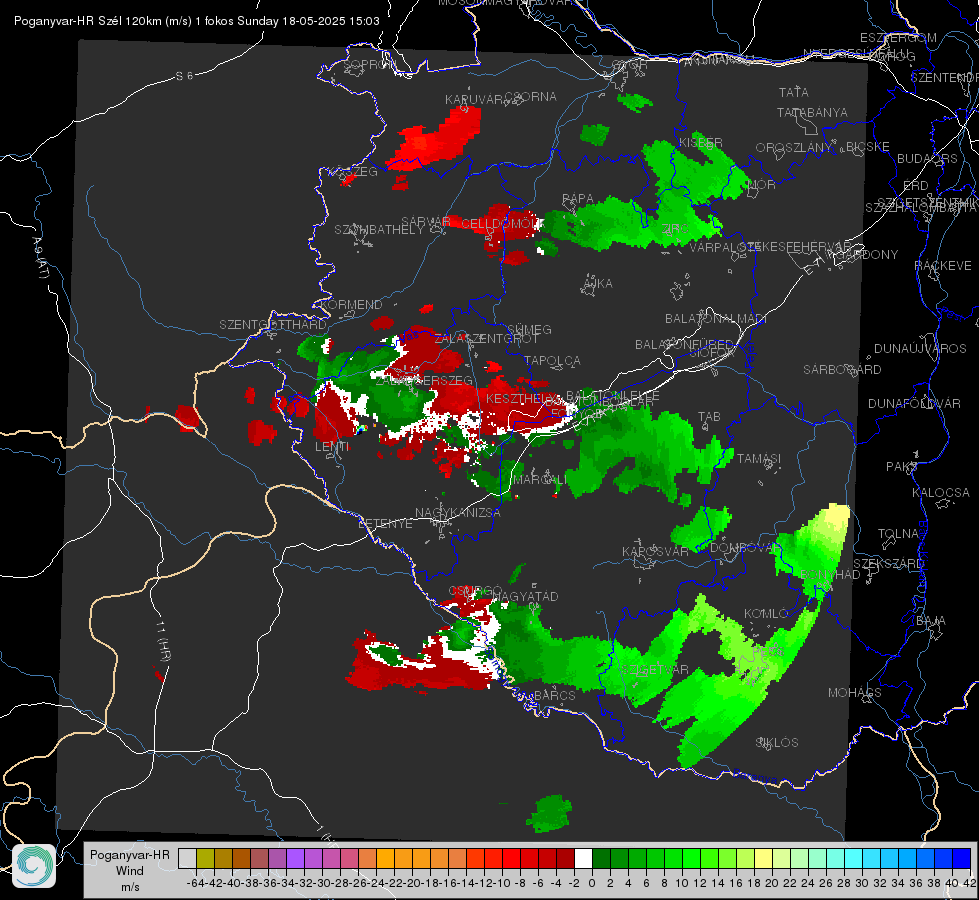Click the TATABANYA city label
The height and width of the screenshot is (900, 979).
(812, 112)
